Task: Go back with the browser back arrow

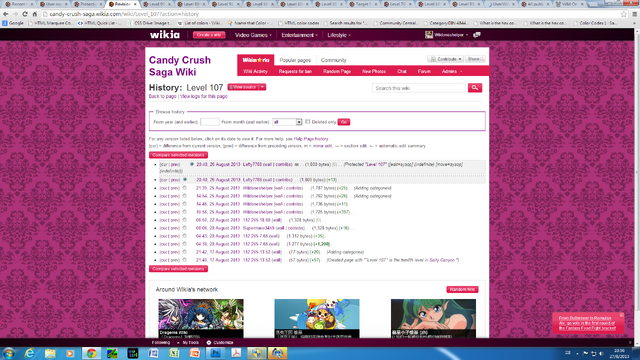Action: pos(5,14)
